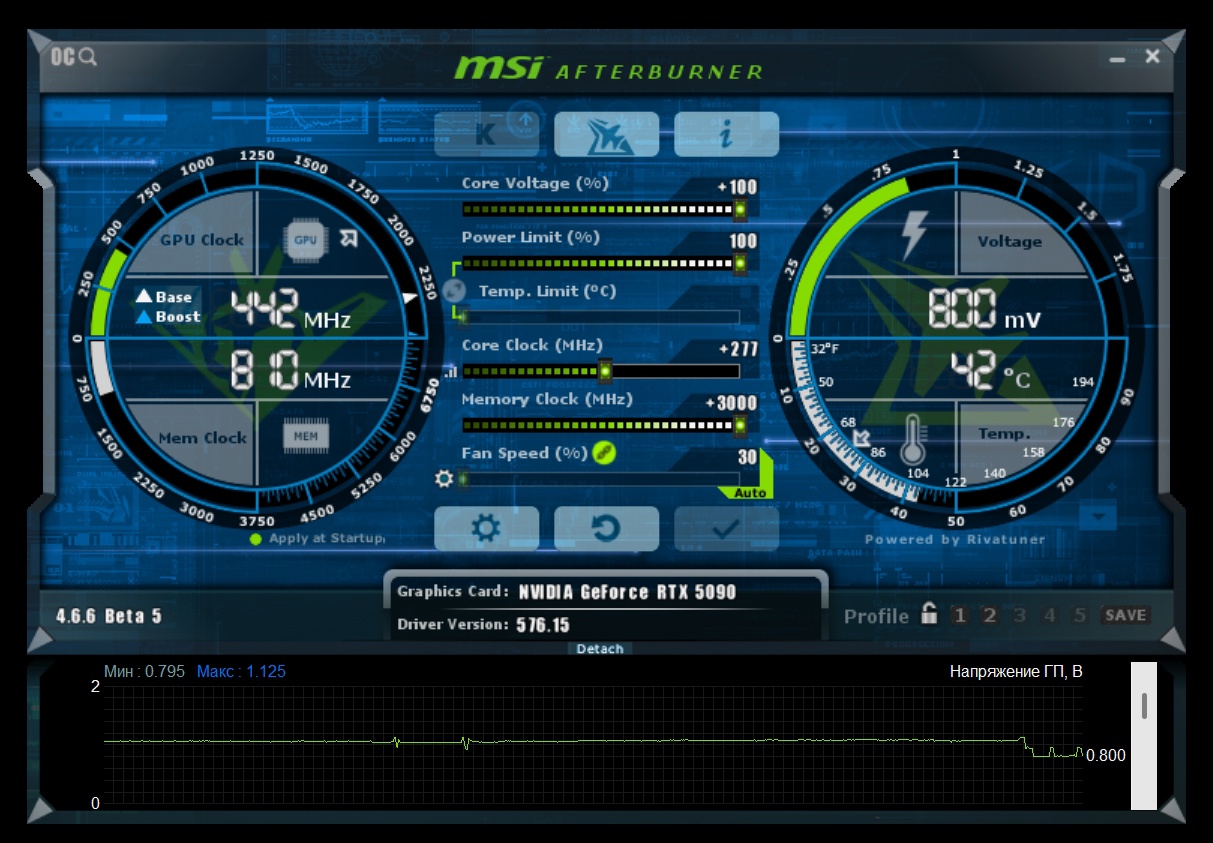1213x843 pixels.
Task: Click the Напряжение ГП, В graph title
Action: 1016,672
